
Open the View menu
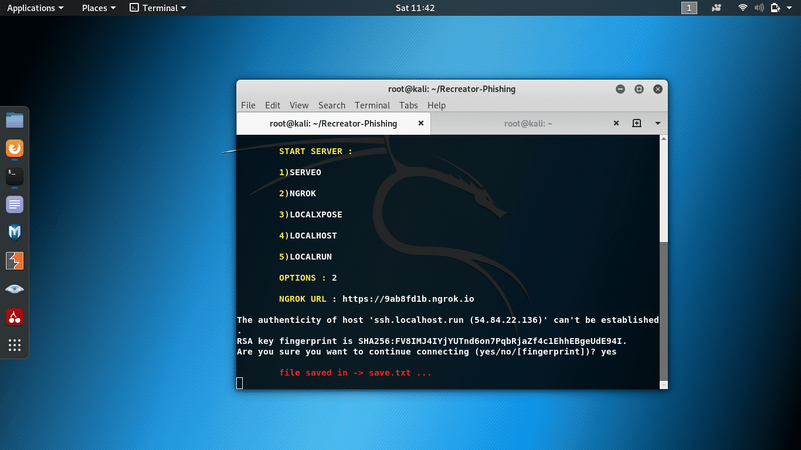(x=299, y=105)
